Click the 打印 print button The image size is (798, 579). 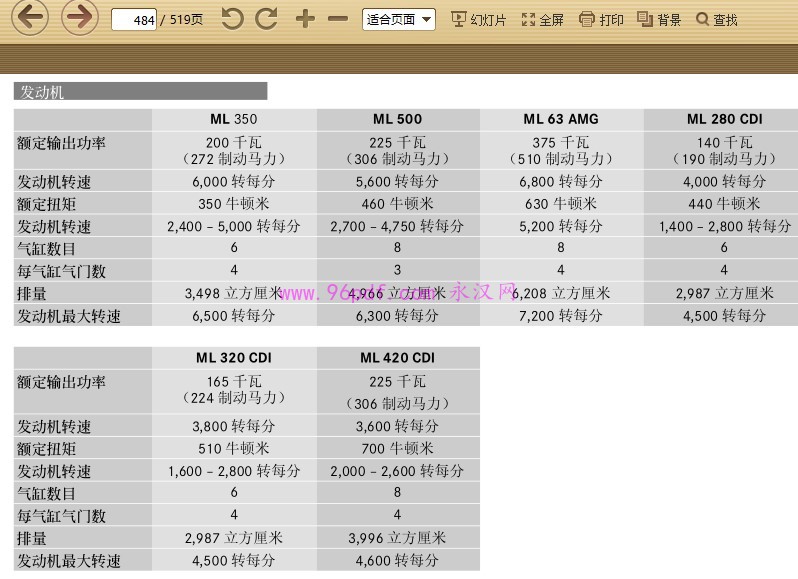pos(601,20)
